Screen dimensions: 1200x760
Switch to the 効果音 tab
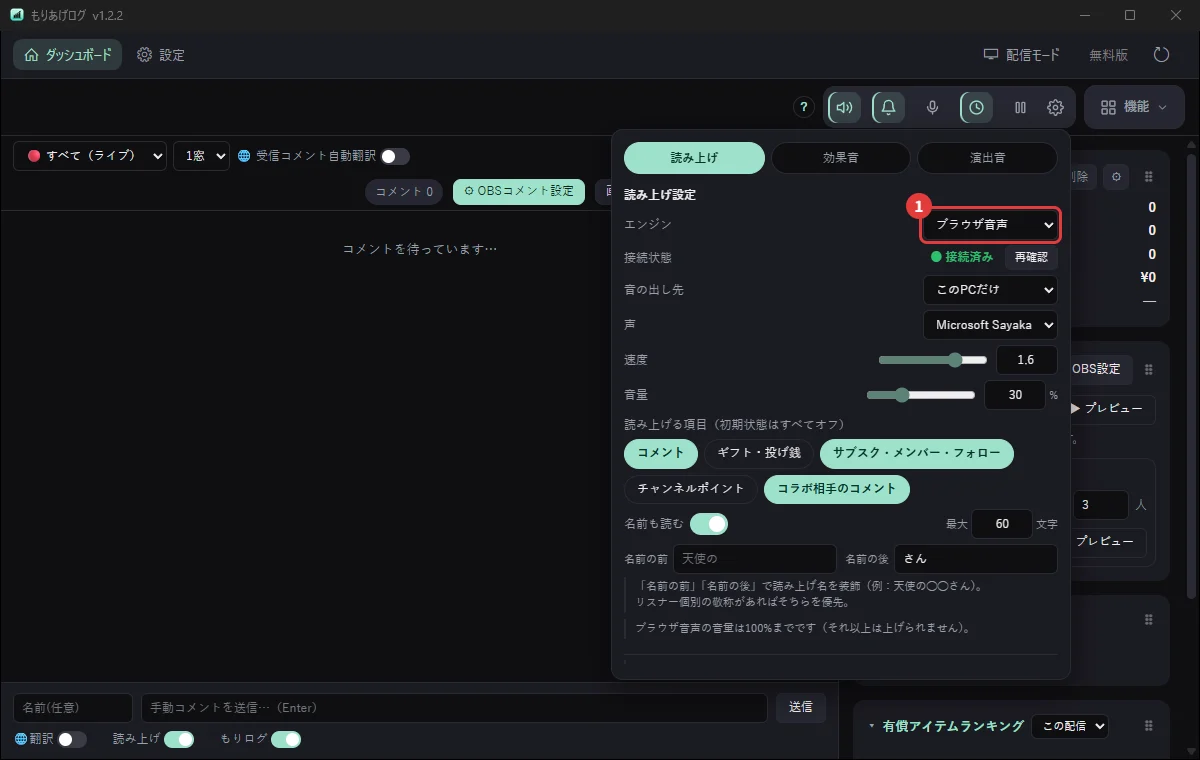pyautogui.click(x=841, y=158)
